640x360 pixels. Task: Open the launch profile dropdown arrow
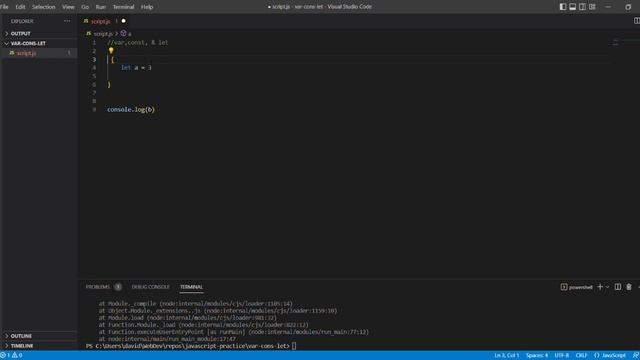click(607, 287)
